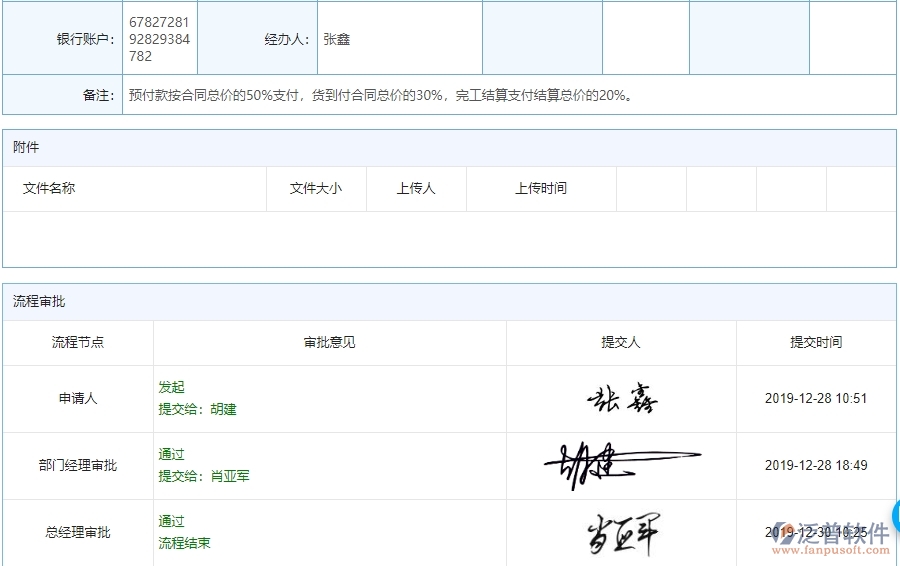Click the 备注 remarks text about prepayment
This screenshot has width=900, height=566.
[381, 96]
